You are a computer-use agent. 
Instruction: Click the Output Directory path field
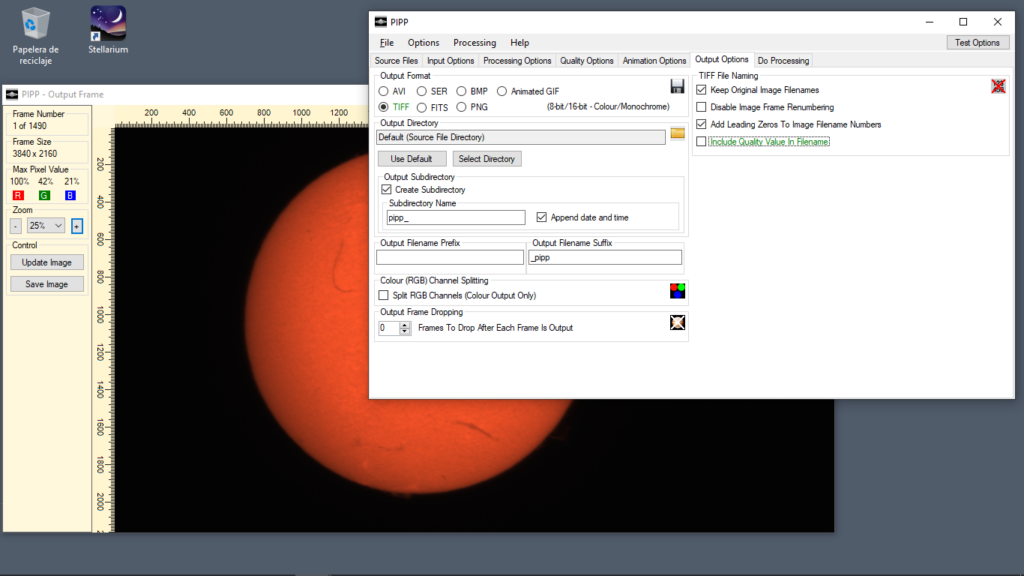point(520,137)
